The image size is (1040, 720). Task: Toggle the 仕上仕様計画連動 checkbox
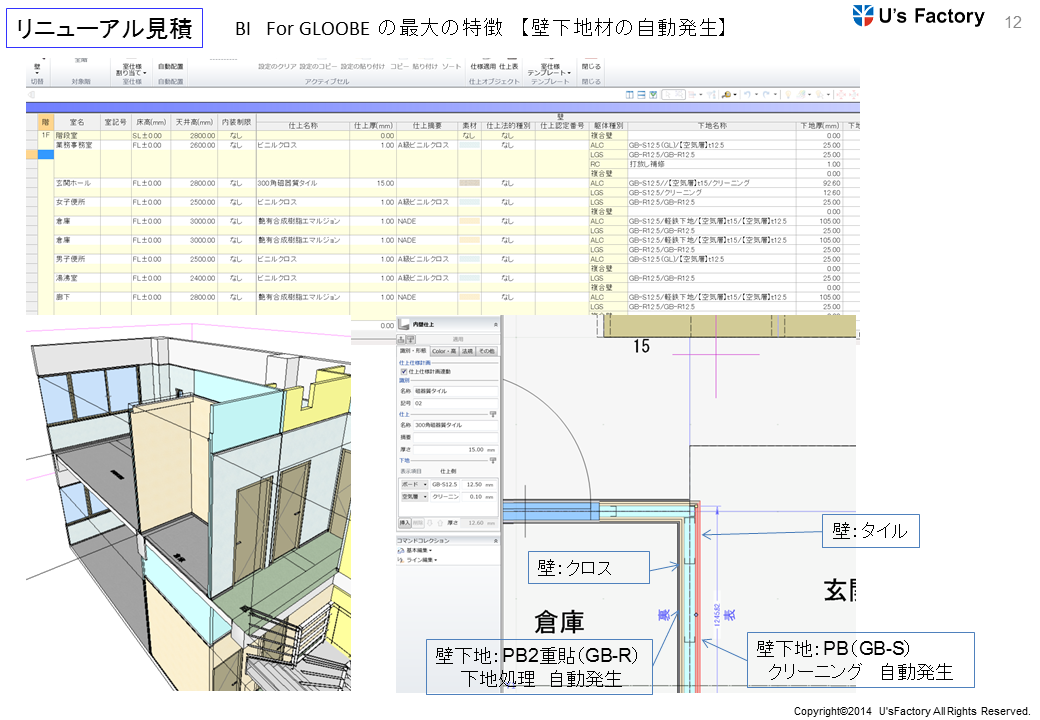404,371
